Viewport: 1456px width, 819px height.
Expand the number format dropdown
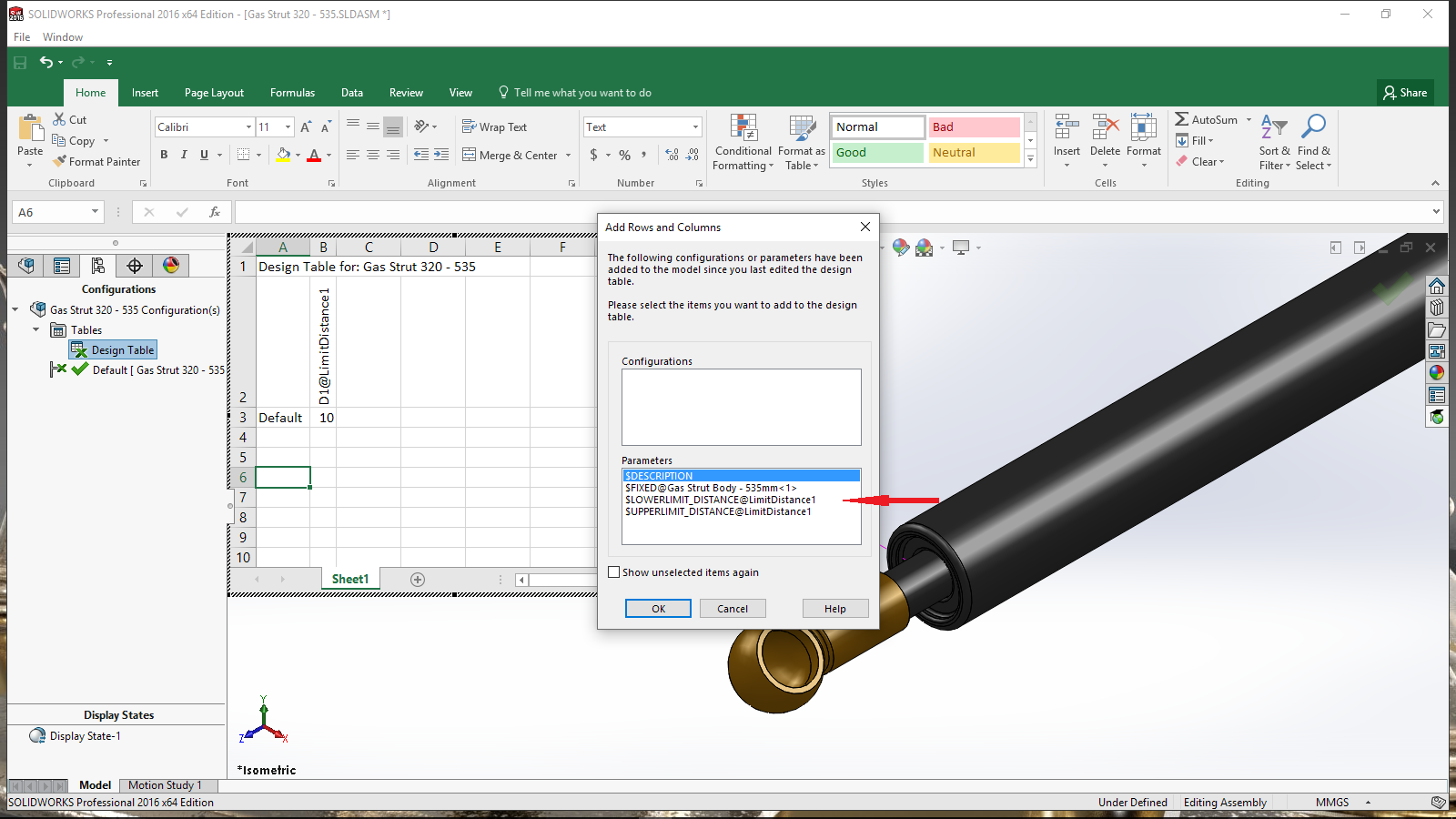point(695,127)
